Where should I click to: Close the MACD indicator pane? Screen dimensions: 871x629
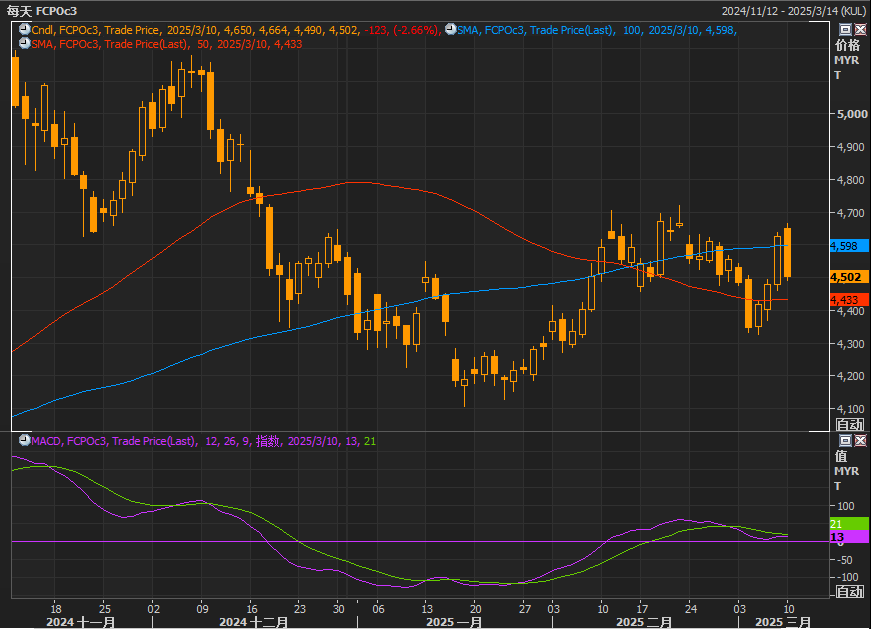(861, 441)
